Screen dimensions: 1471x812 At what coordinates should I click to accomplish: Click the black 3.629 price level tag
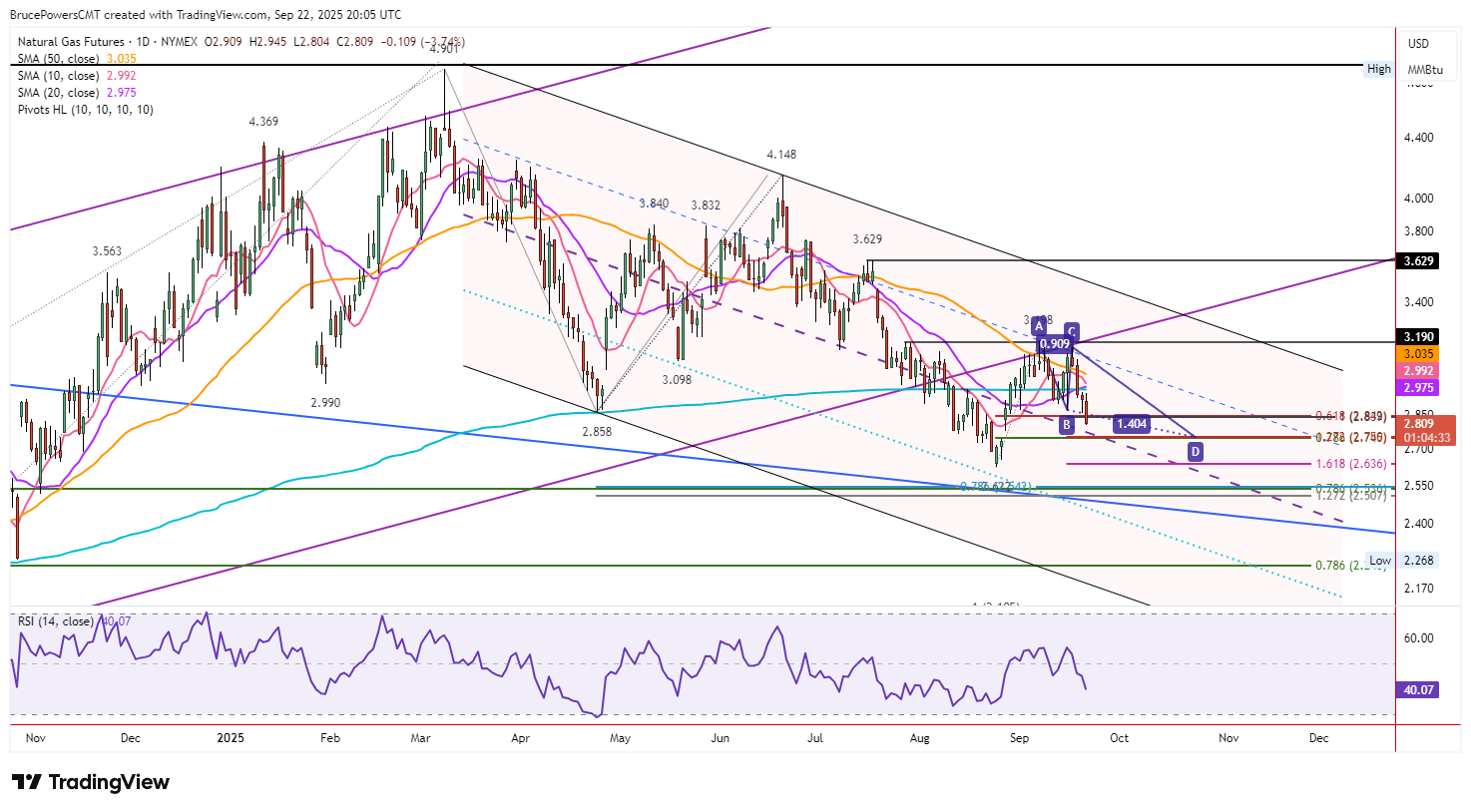coord(1418,260)
